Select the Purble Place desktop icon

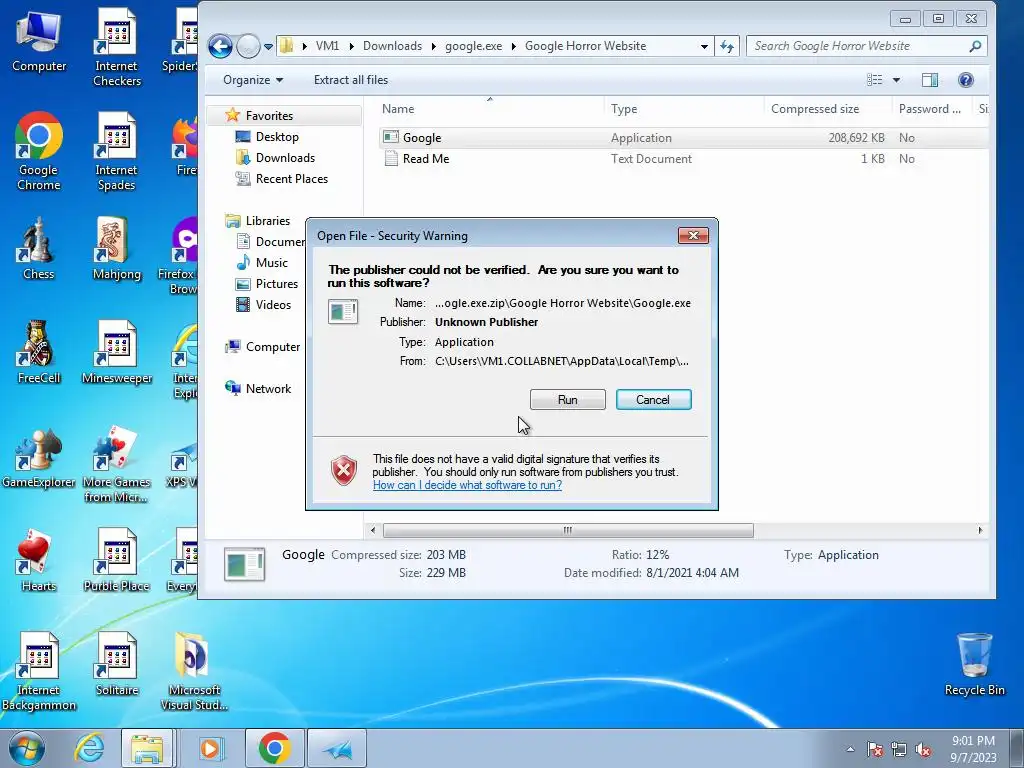117,560
